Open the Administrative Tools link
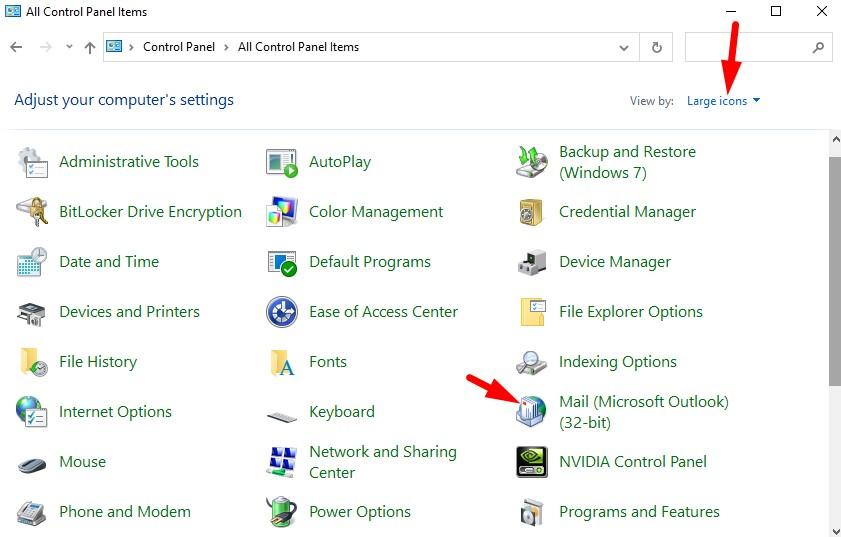Image resolution: width=841 pixels, height=537 pixels. (x=129, y=162)
